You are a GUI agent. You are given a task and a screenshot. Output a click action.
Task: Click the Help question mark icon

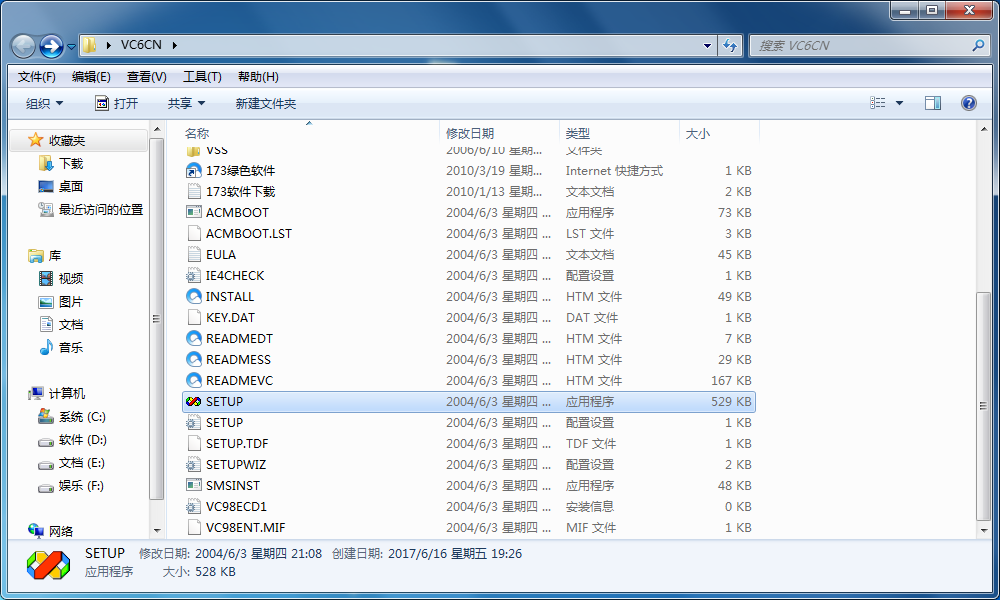[x=968, y=103]
